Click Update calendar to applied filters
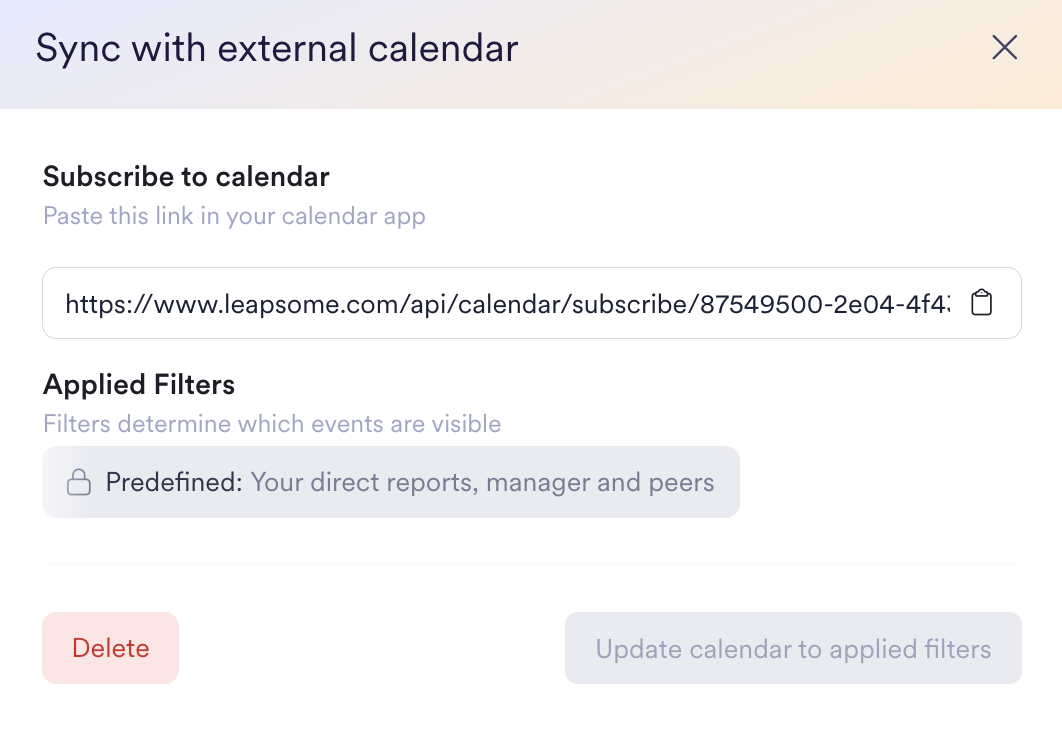This screenshot has width=1062, height=742. pos(793,649)
